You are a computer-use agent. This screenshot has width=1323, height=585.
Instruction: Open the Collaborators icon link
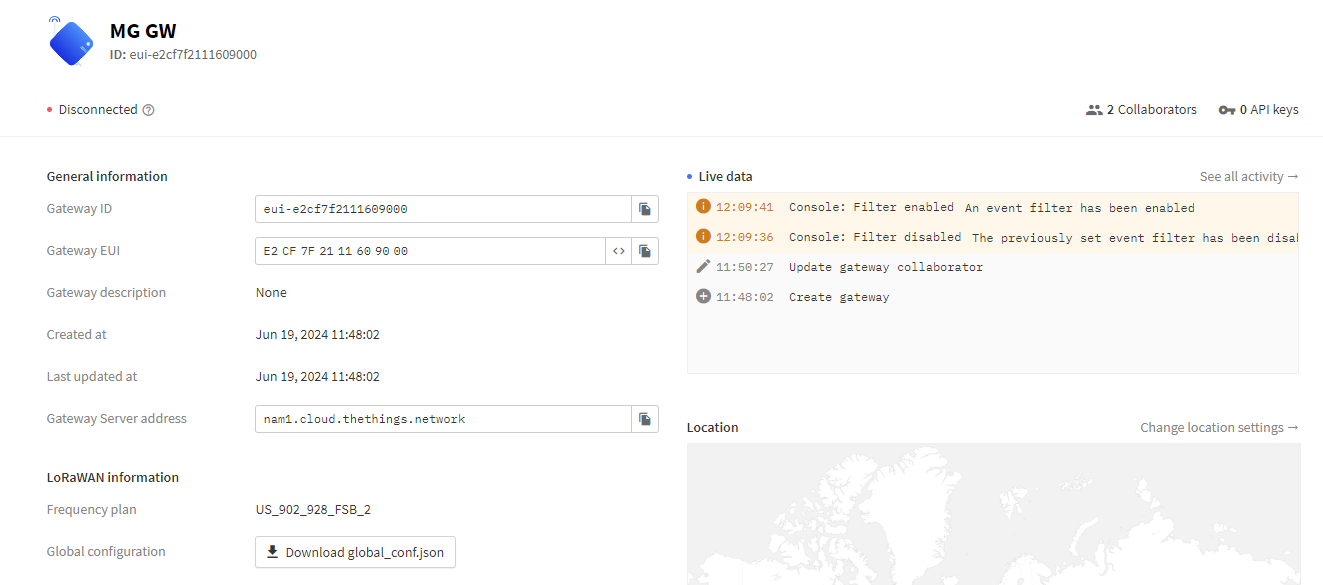(x=1094, y=110)
